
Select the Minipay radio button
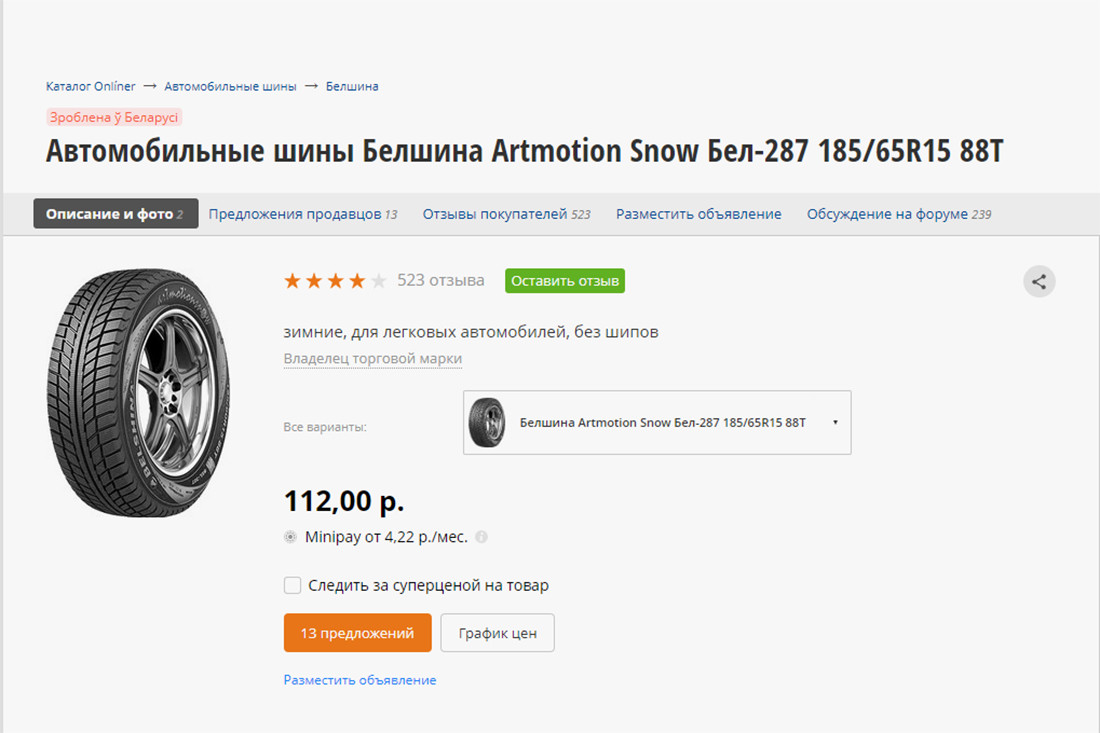tap(291, 537)
